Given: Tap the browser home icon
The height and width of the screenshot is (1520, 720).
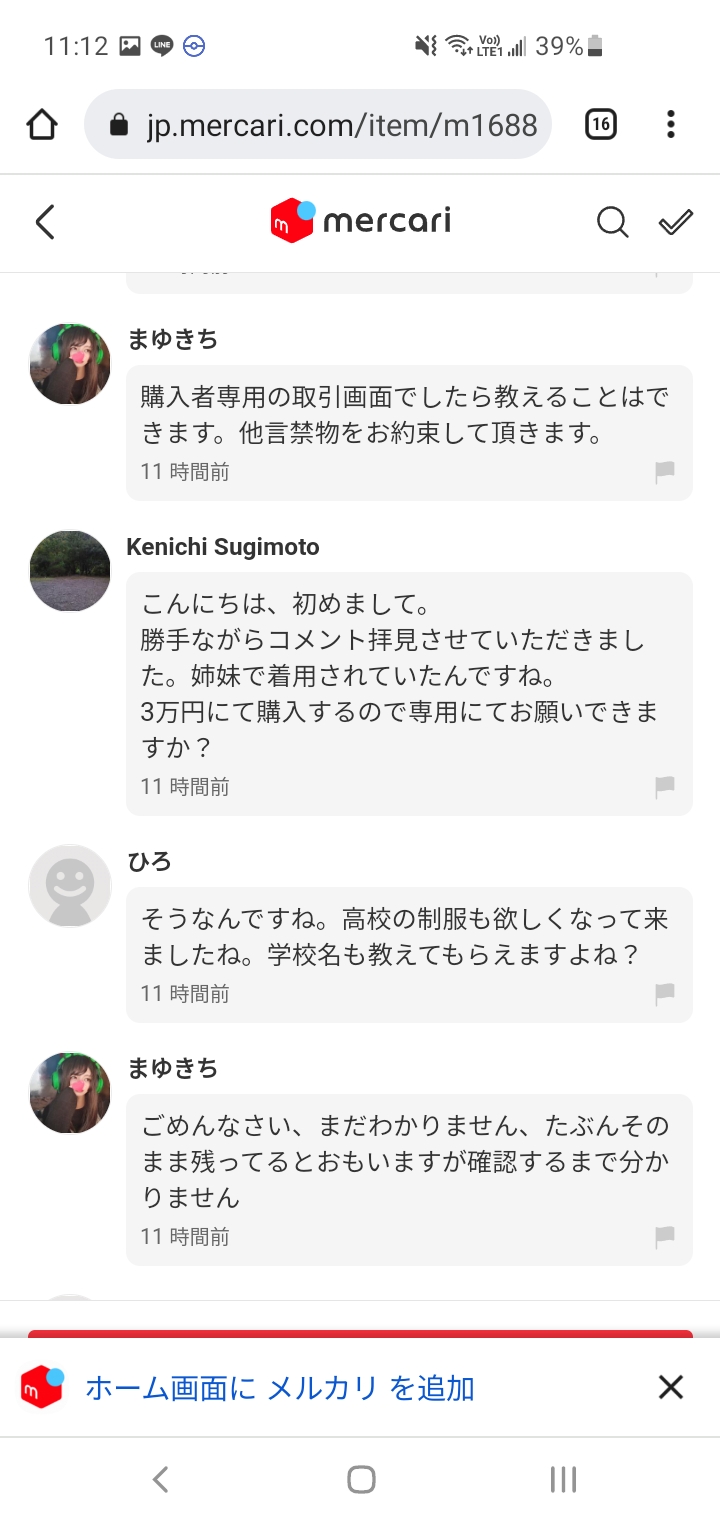Looking at the screenshot, I should click(42, 125).
